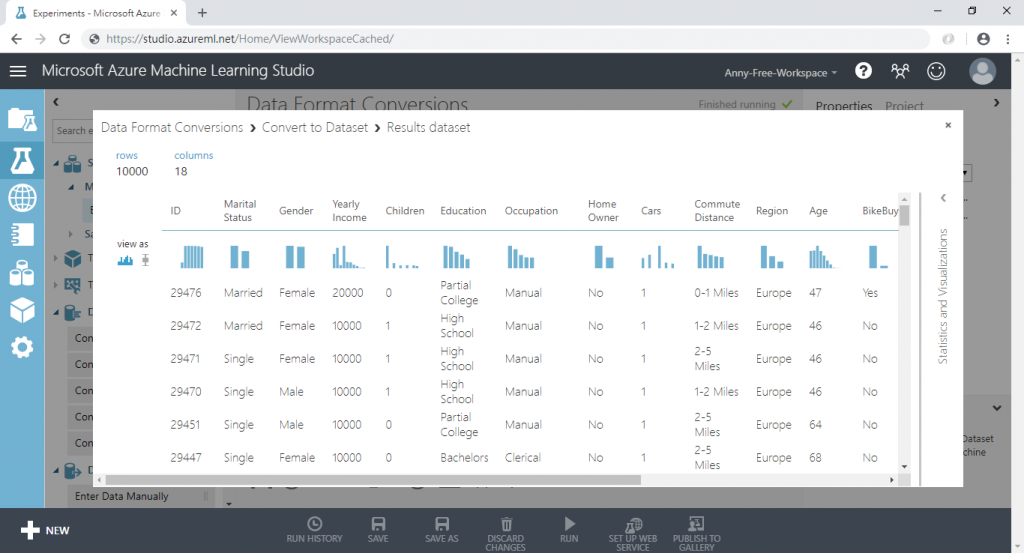Select the Education column histogram
This screenshot has width=1024, height=553.
point(456,257)
